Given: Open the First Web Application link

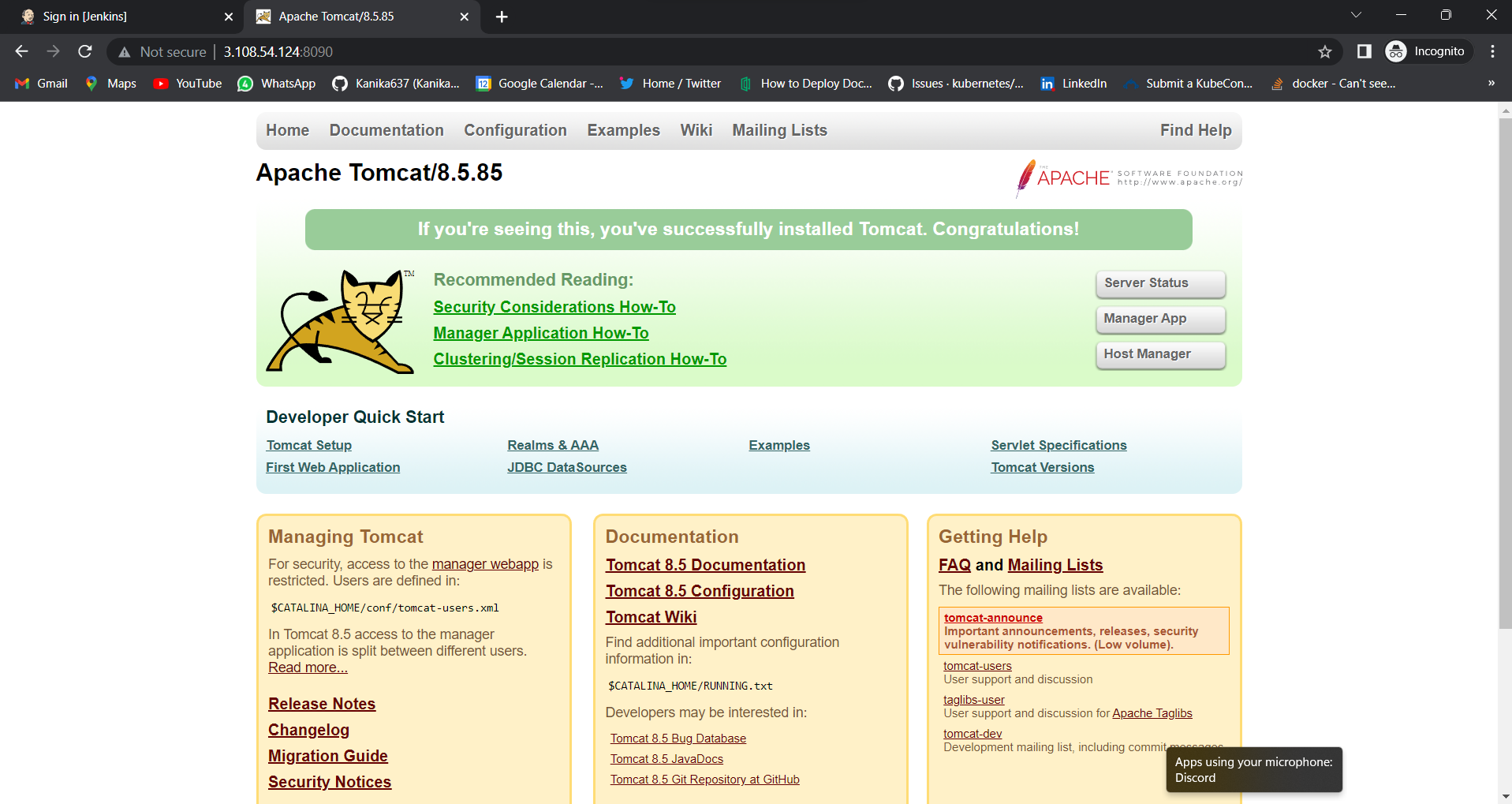Looking at the screenshot, I should pos(333,467).
